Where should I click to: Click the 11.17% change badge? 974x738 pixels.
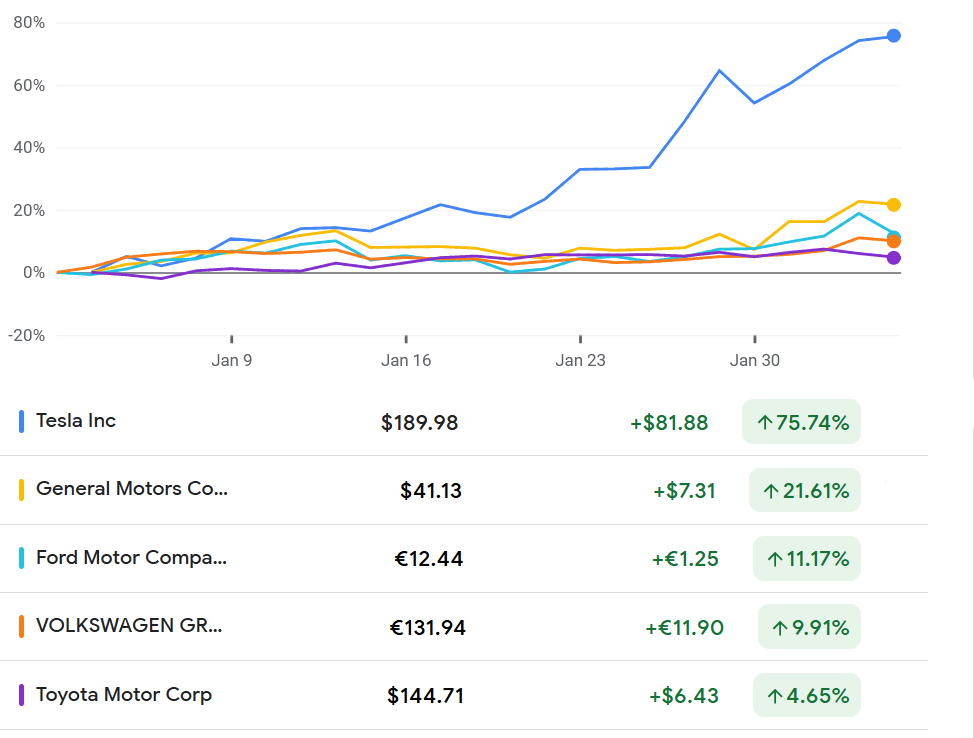[x=807, y=558]
